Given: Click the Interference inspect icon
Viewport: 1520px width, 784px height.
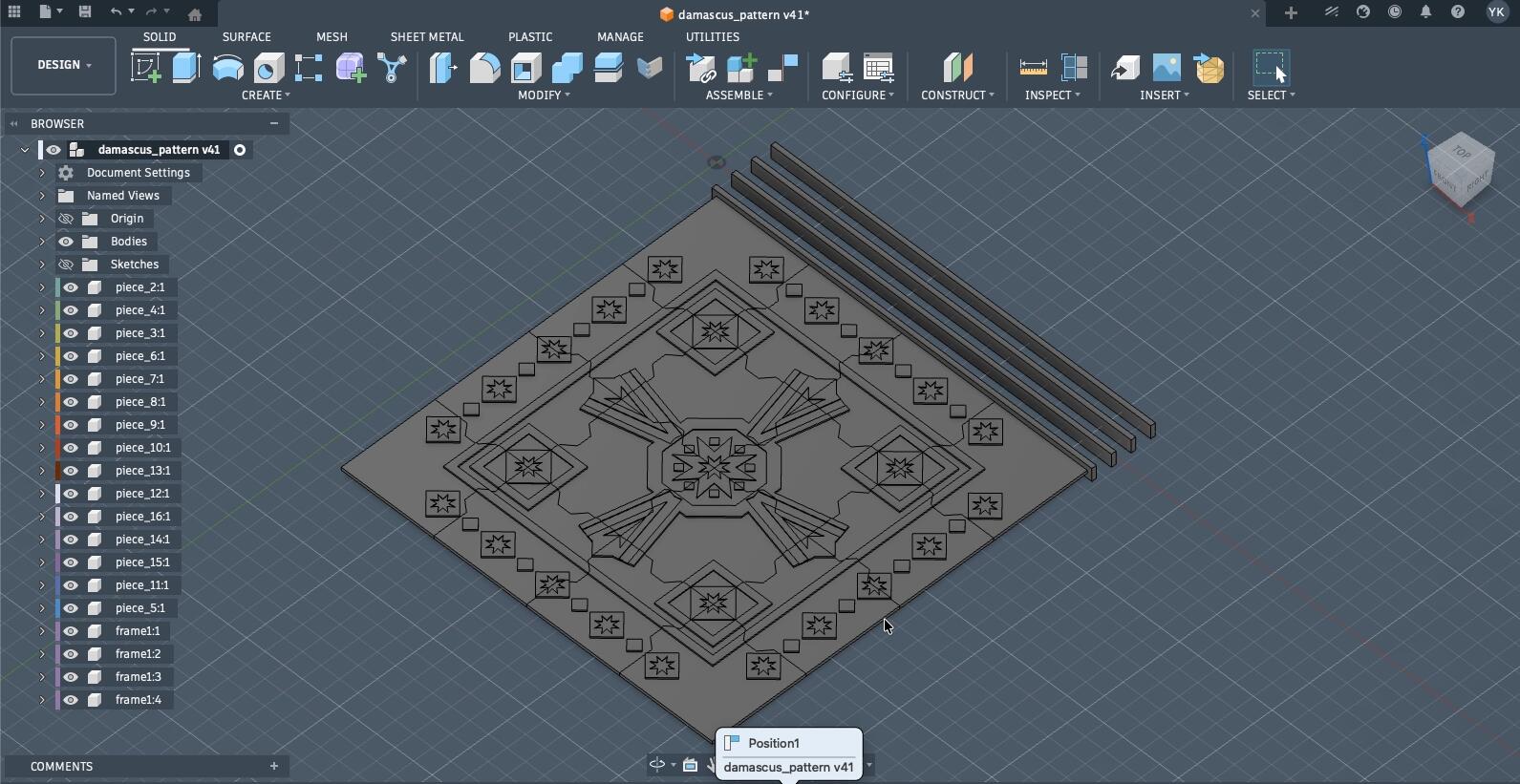Looking at the screenshot, I should [1074, 68].
